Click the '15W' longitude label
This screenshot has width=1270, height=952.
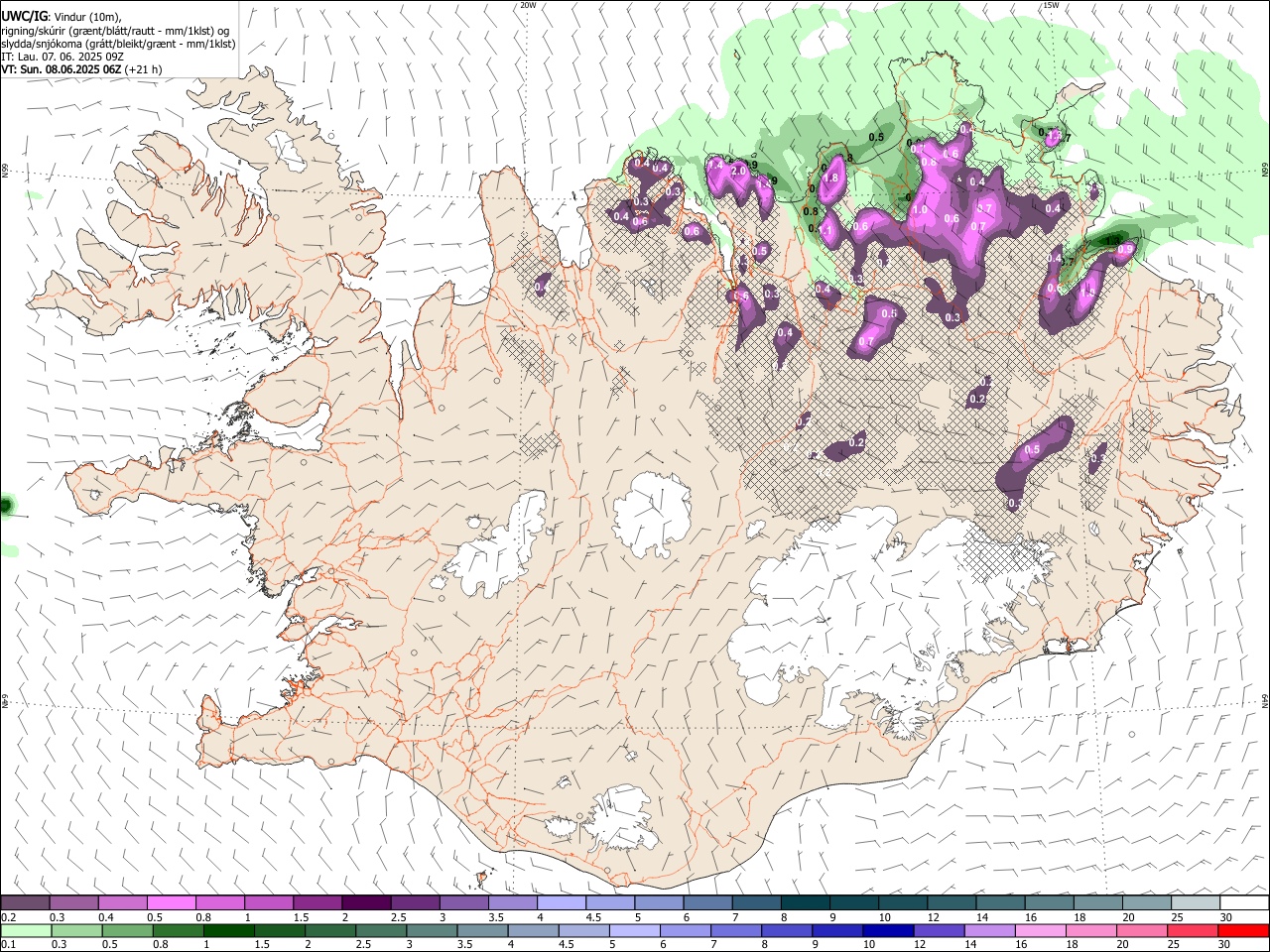pos(1052,5)
